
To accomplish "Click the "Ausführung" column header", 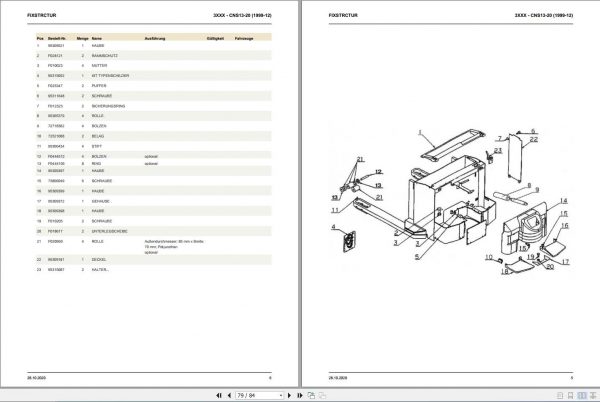I will point(155,38).
